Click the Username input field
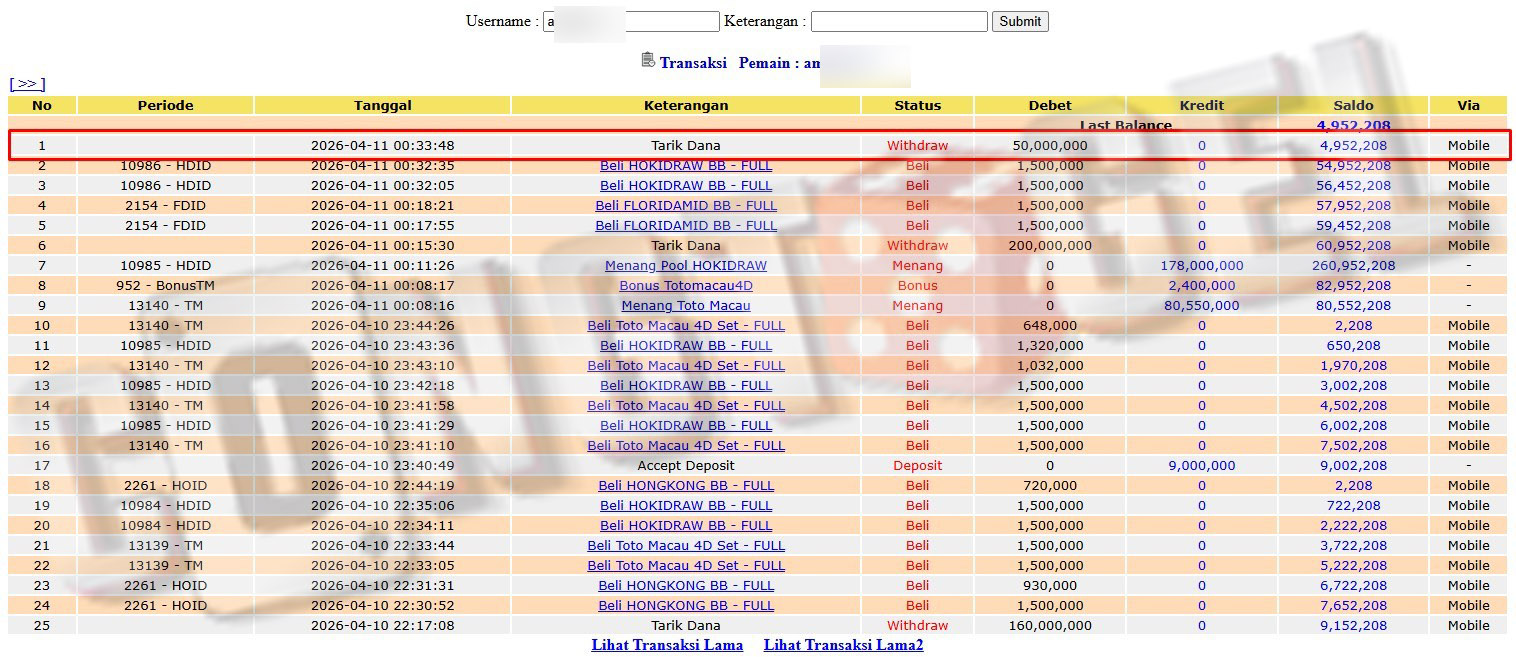The image size is (1516, 657). (x=631, y=21)
